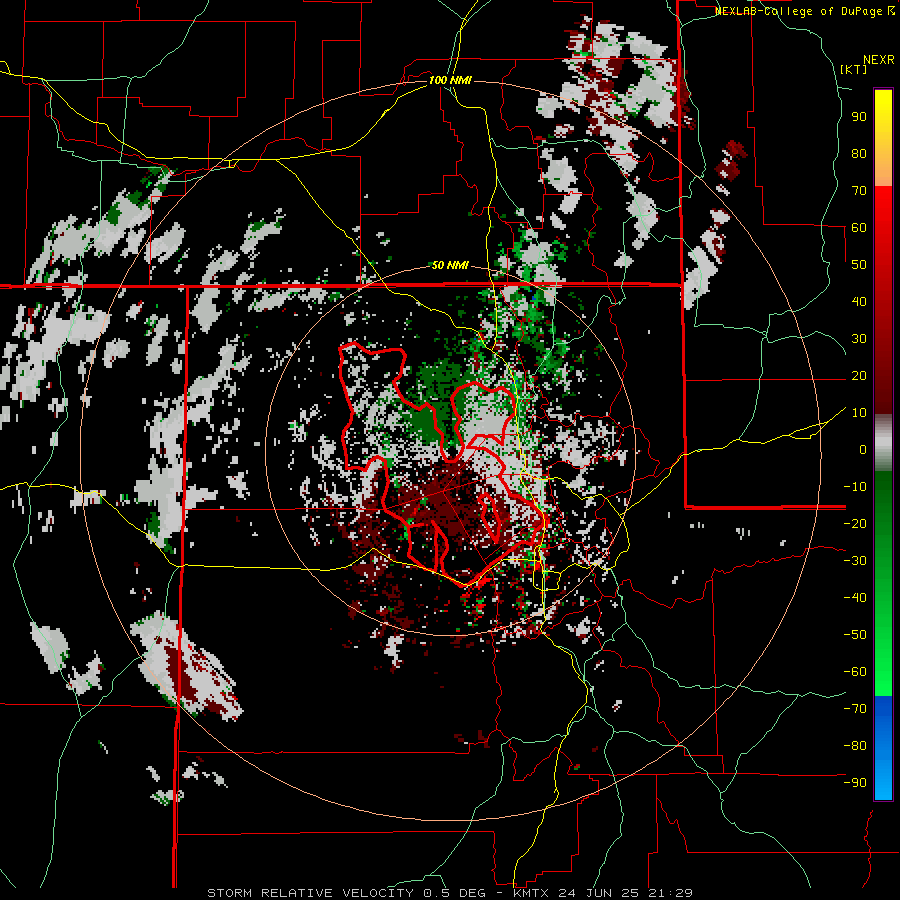Click the [KT] units label

tap(853, 69)
